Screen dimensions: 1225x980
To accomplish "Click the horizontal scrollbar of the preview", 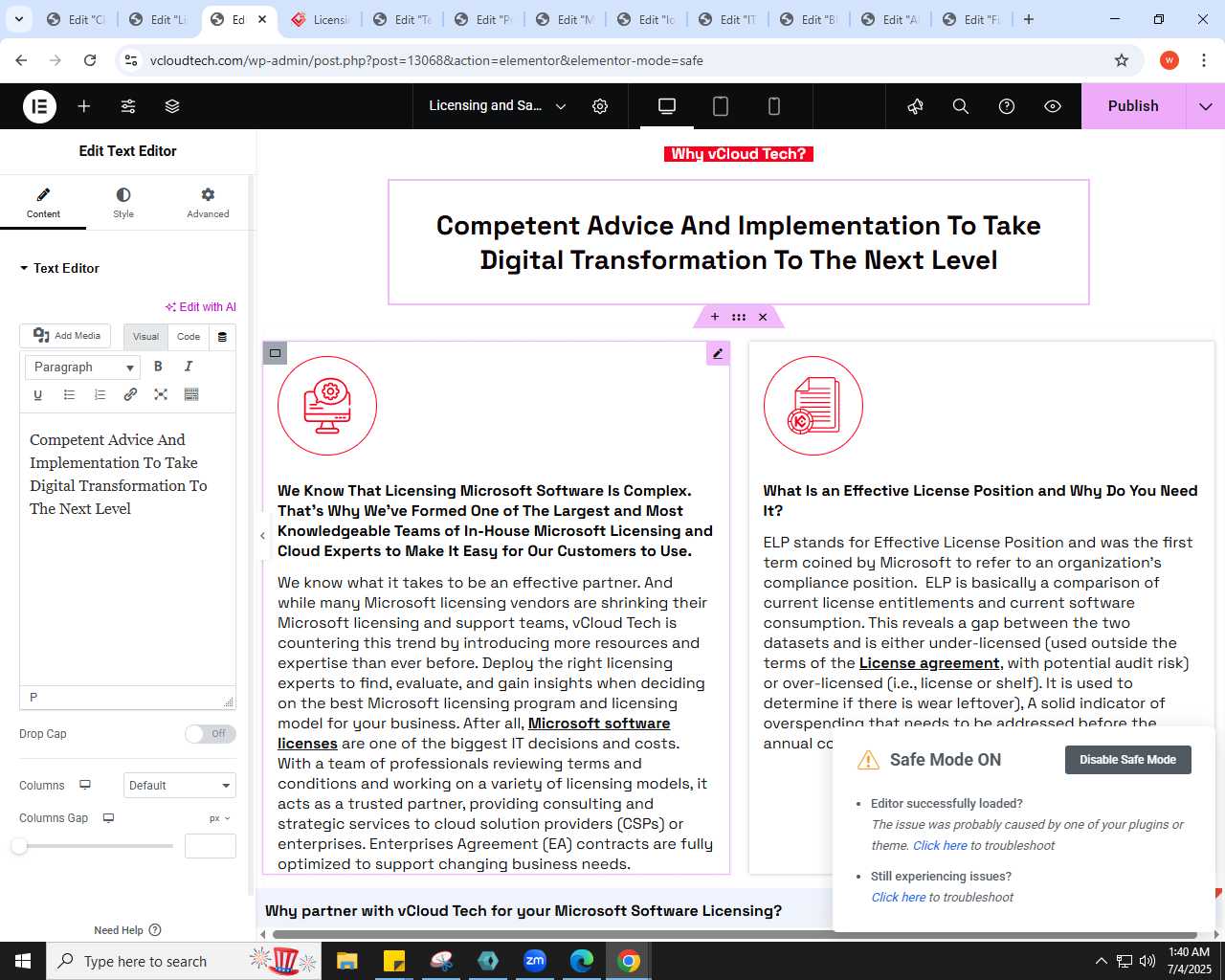I will 735,934.
